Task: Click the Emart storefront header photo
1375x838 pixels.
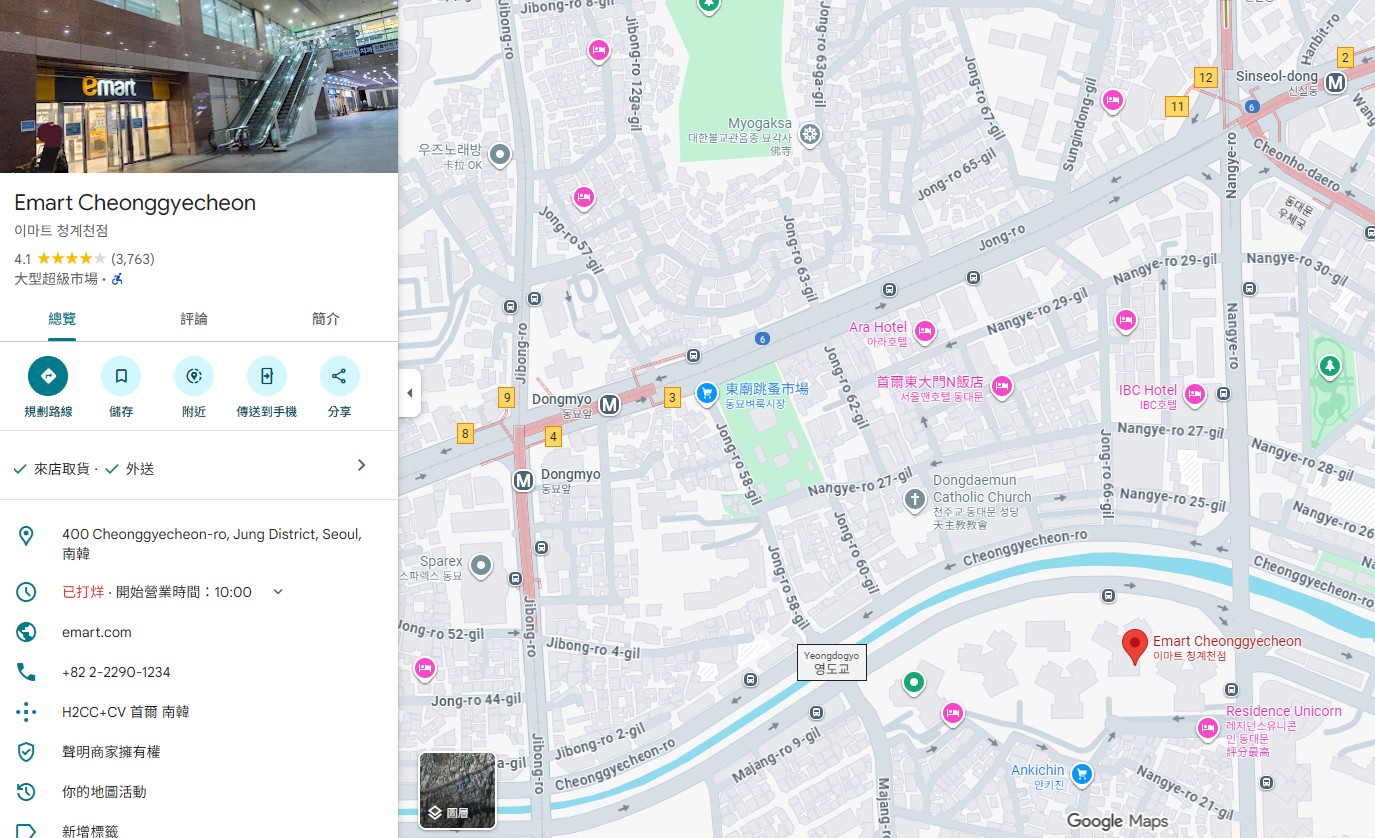Action: pos(199,85)
